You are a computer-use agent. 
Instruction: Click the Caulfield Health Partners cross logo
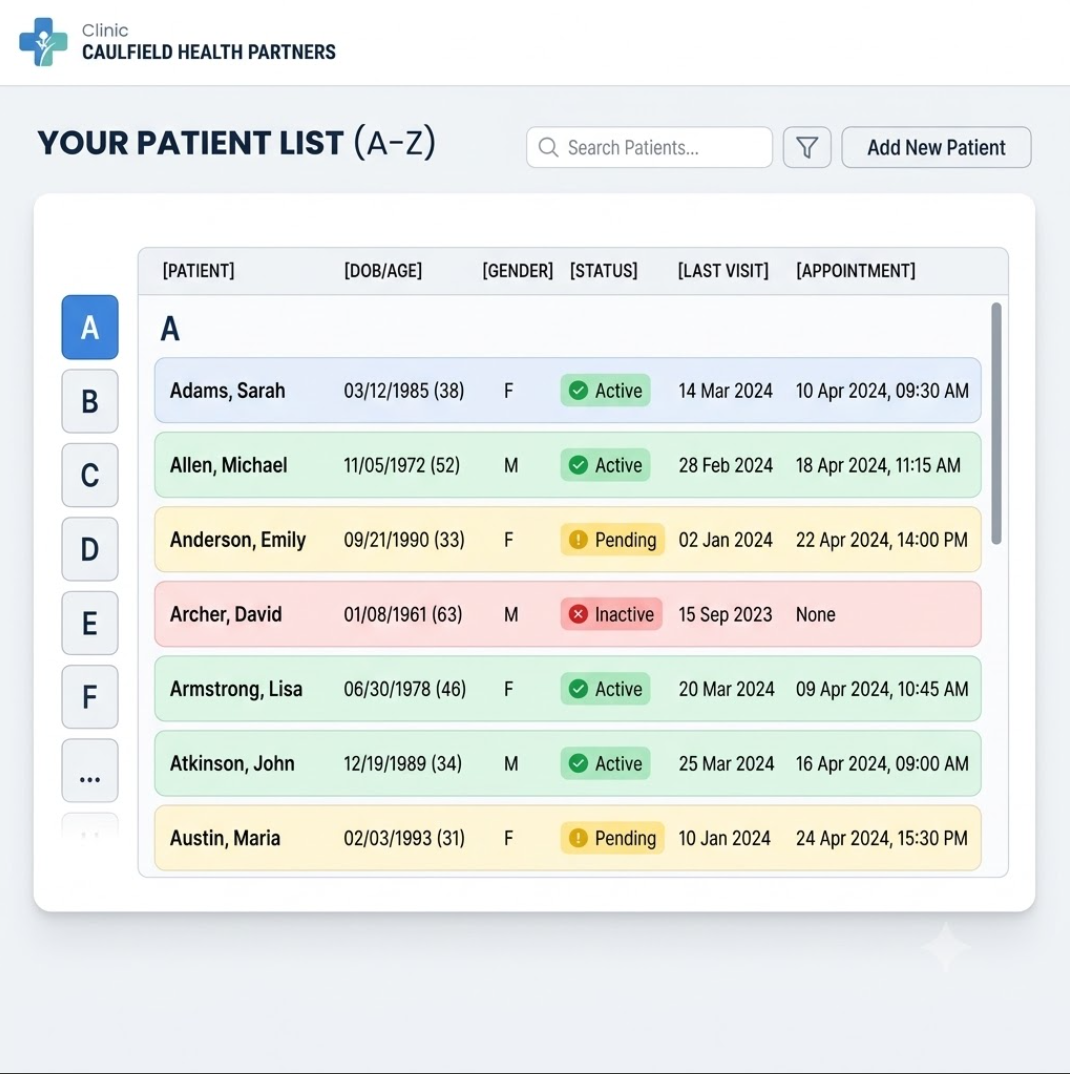pyautogui.click(x=43, y=42)
